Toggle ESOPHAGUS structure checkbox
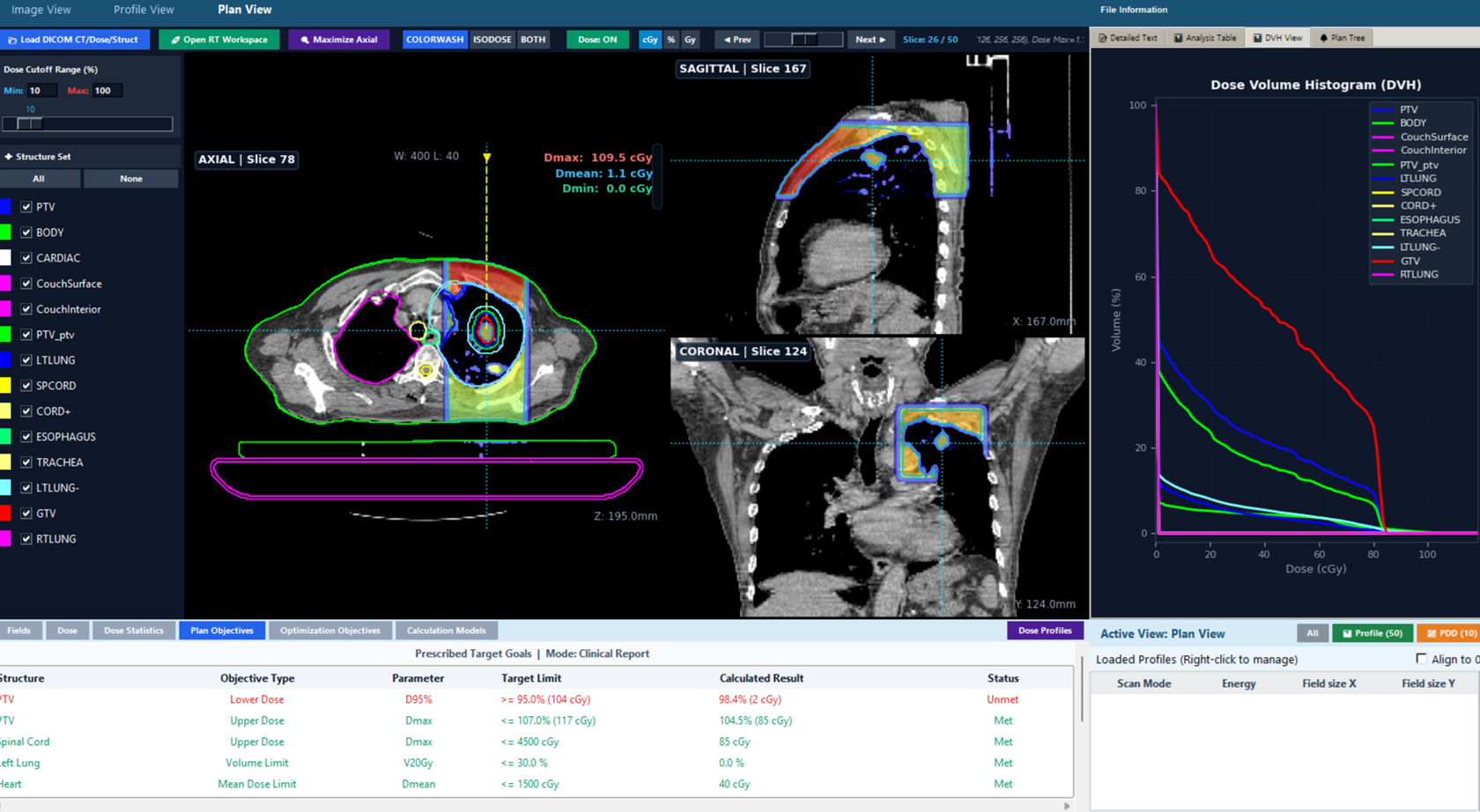Screen dimensions: 1480x812 [26, 437]
